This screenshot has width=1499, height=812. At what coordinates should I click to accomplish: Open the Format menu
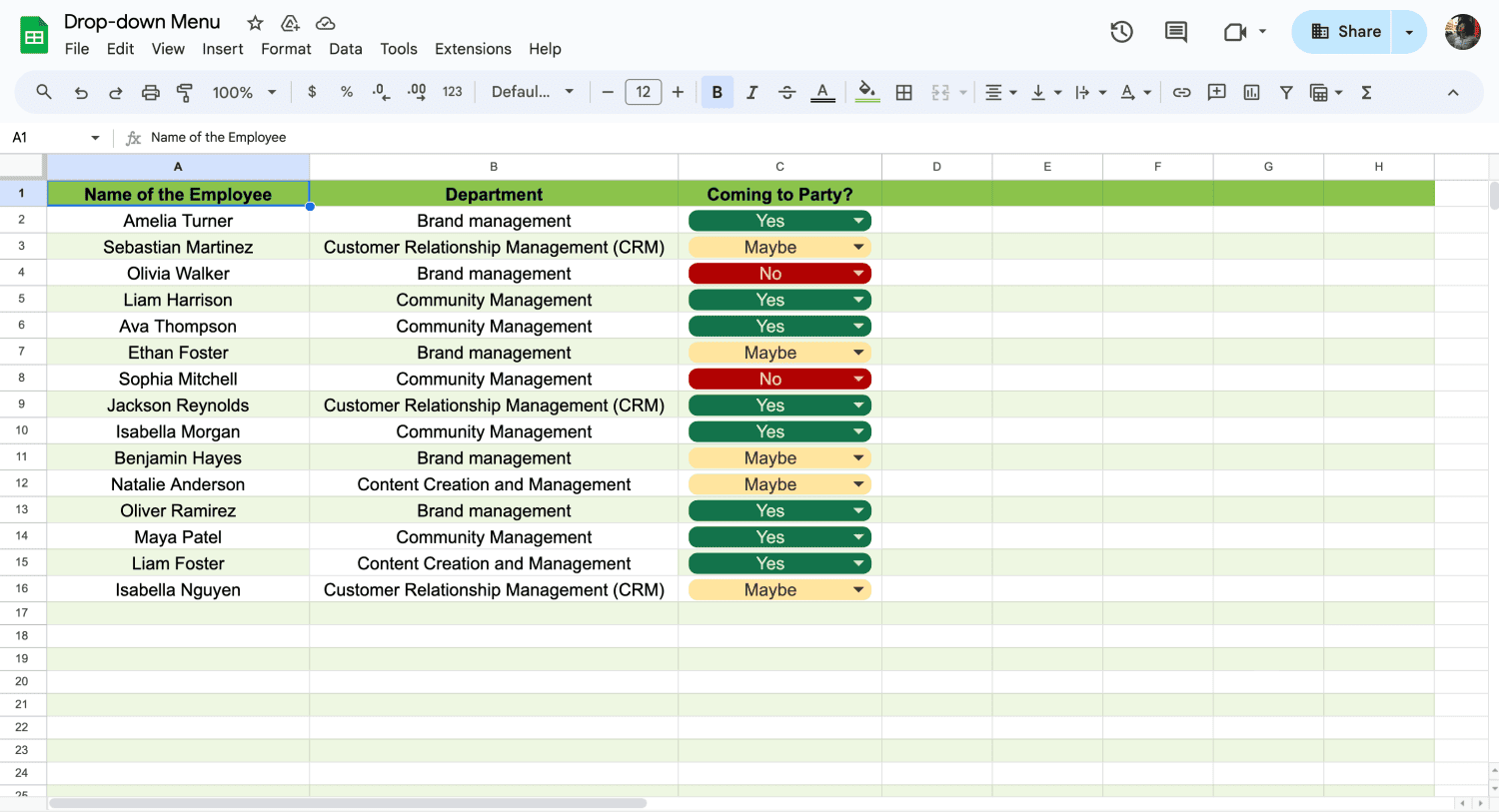coord(286,49)
